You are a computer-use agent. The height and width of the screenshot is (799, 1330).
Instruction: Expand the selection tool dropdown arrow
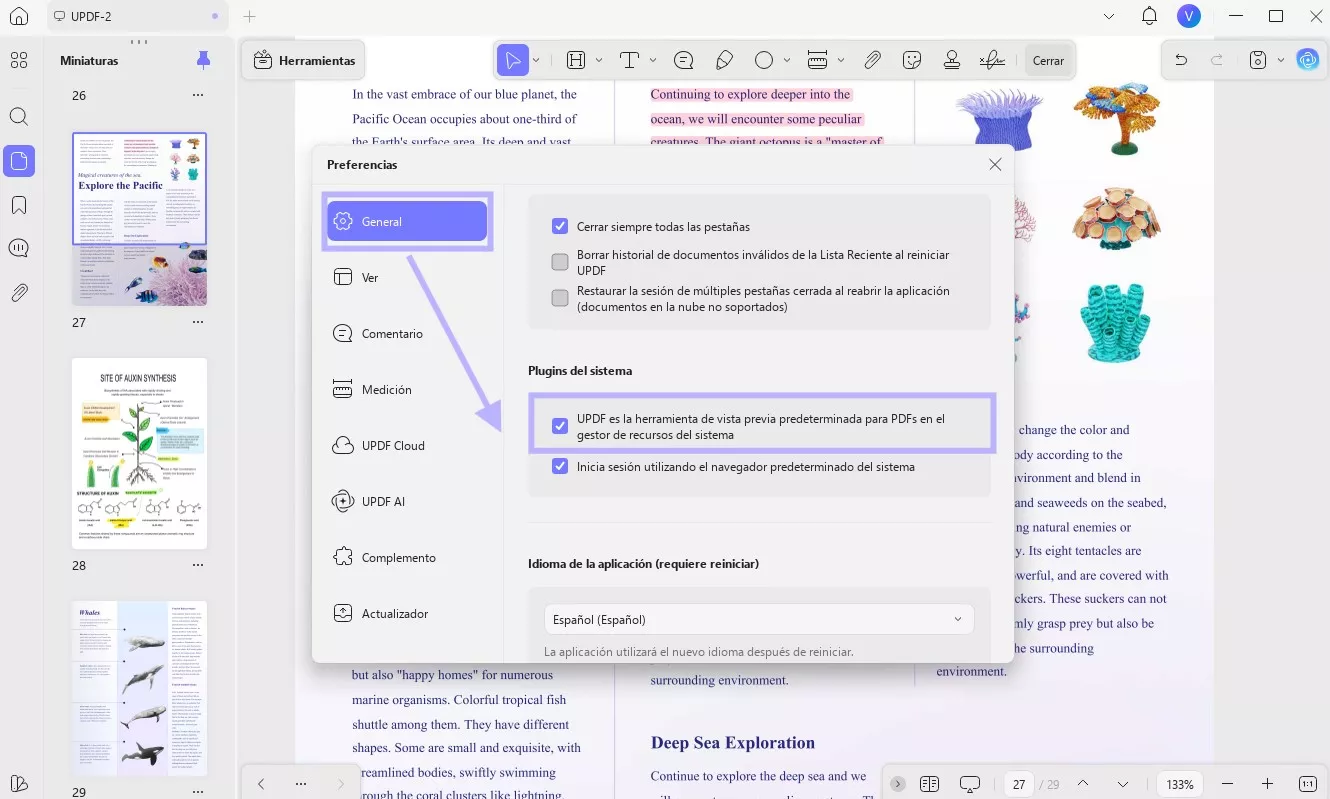pyautogui.click(x=536, y=61)
